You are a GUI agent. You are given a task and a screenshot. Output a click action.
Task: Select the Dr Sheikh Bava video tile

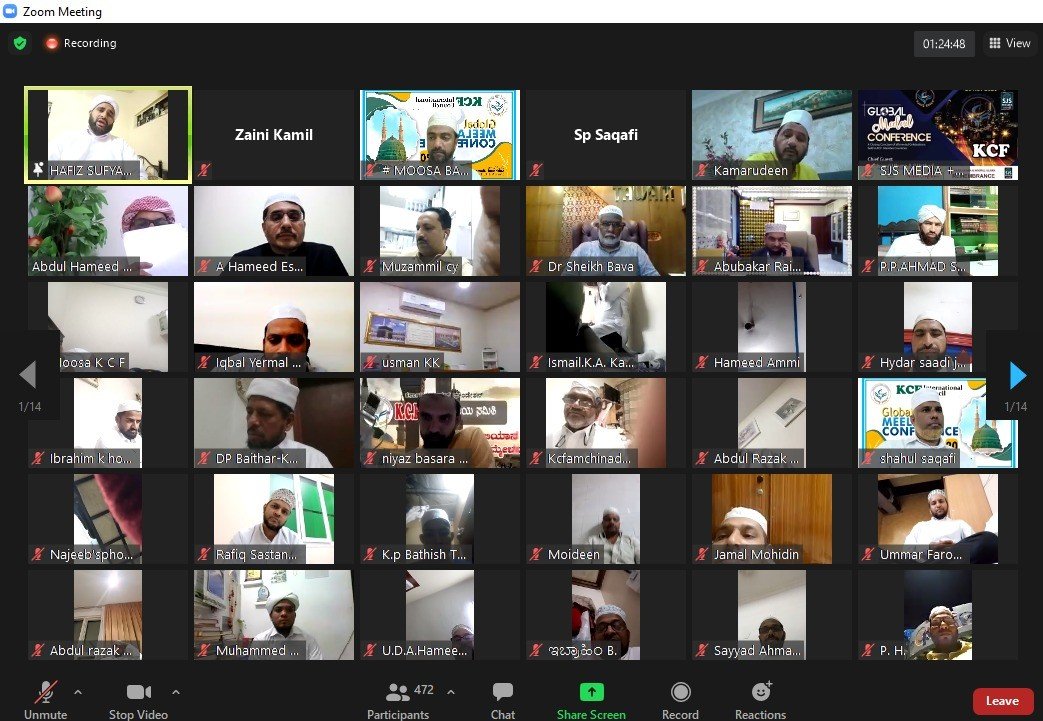pyautogui.click(x=606, y=230)
